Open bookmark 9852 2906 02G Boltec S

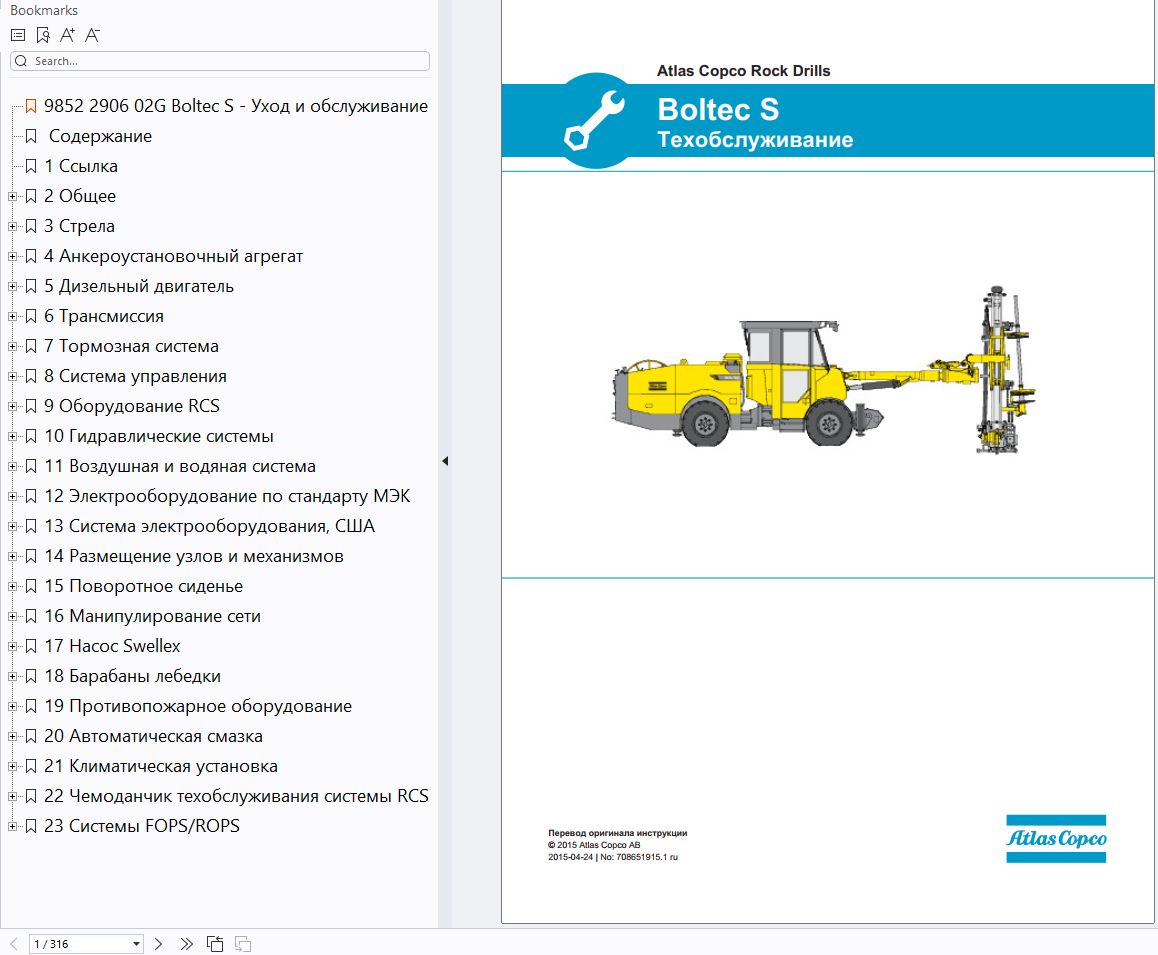236,106
